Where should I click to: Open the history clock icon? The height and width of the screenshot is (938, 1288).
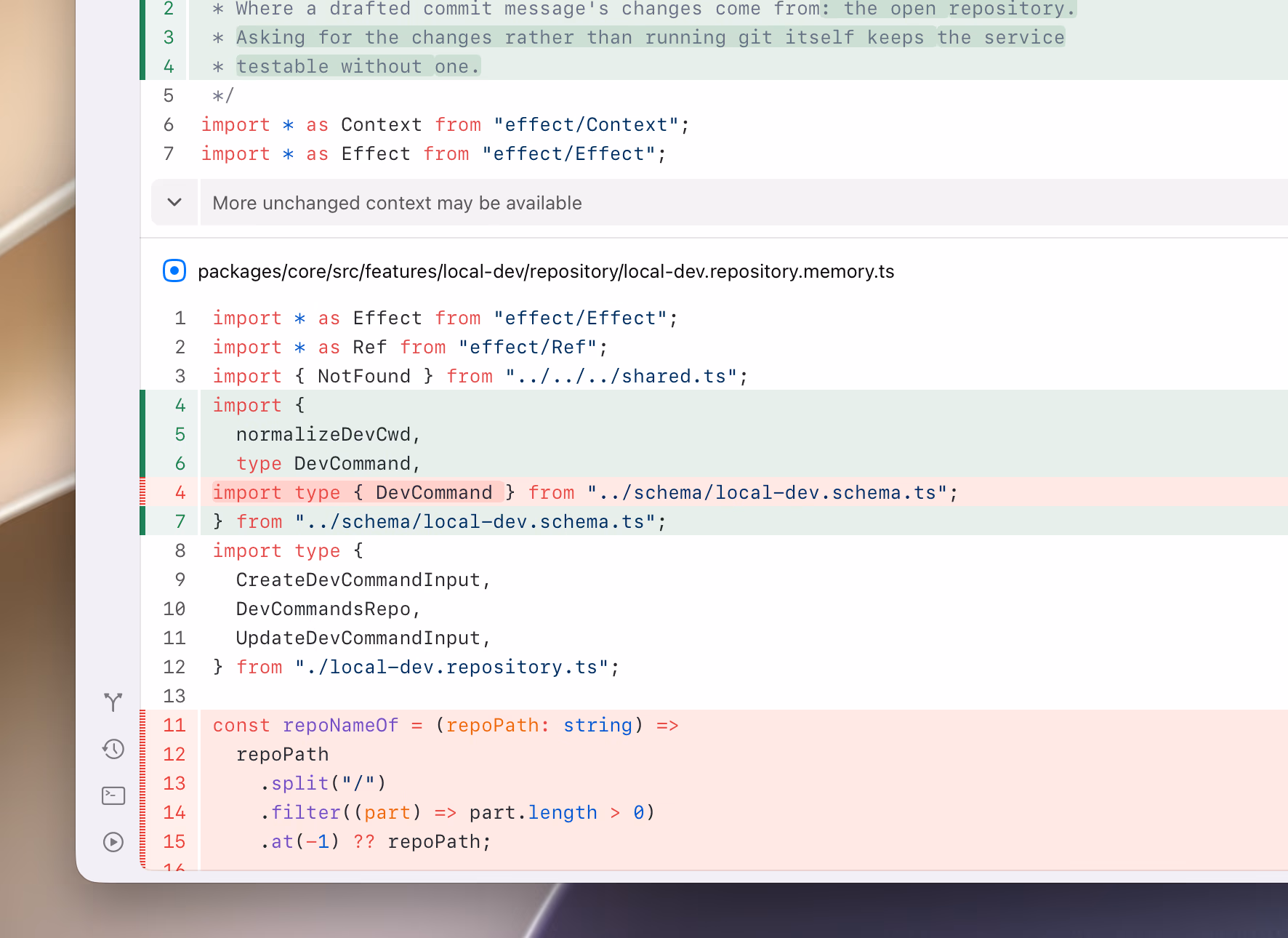tap(113, 749)
